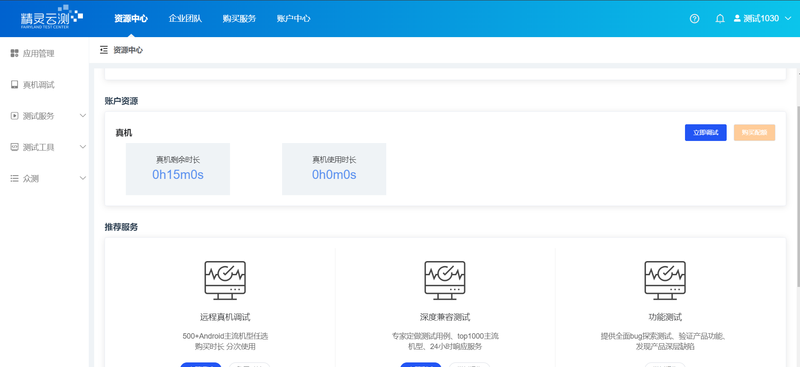Switch to the 资源中心 top tab
Viewport: 800px width, 367px height.
coord(131,19)
